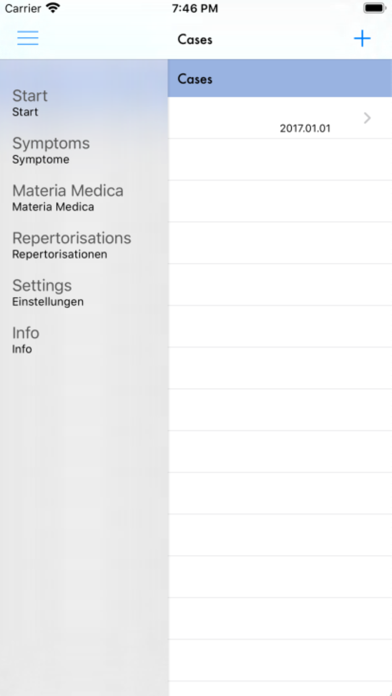This screenshot has height=696, width=392.
Task: Select the first empty row below the case
Action: click(x=280, y=159)
